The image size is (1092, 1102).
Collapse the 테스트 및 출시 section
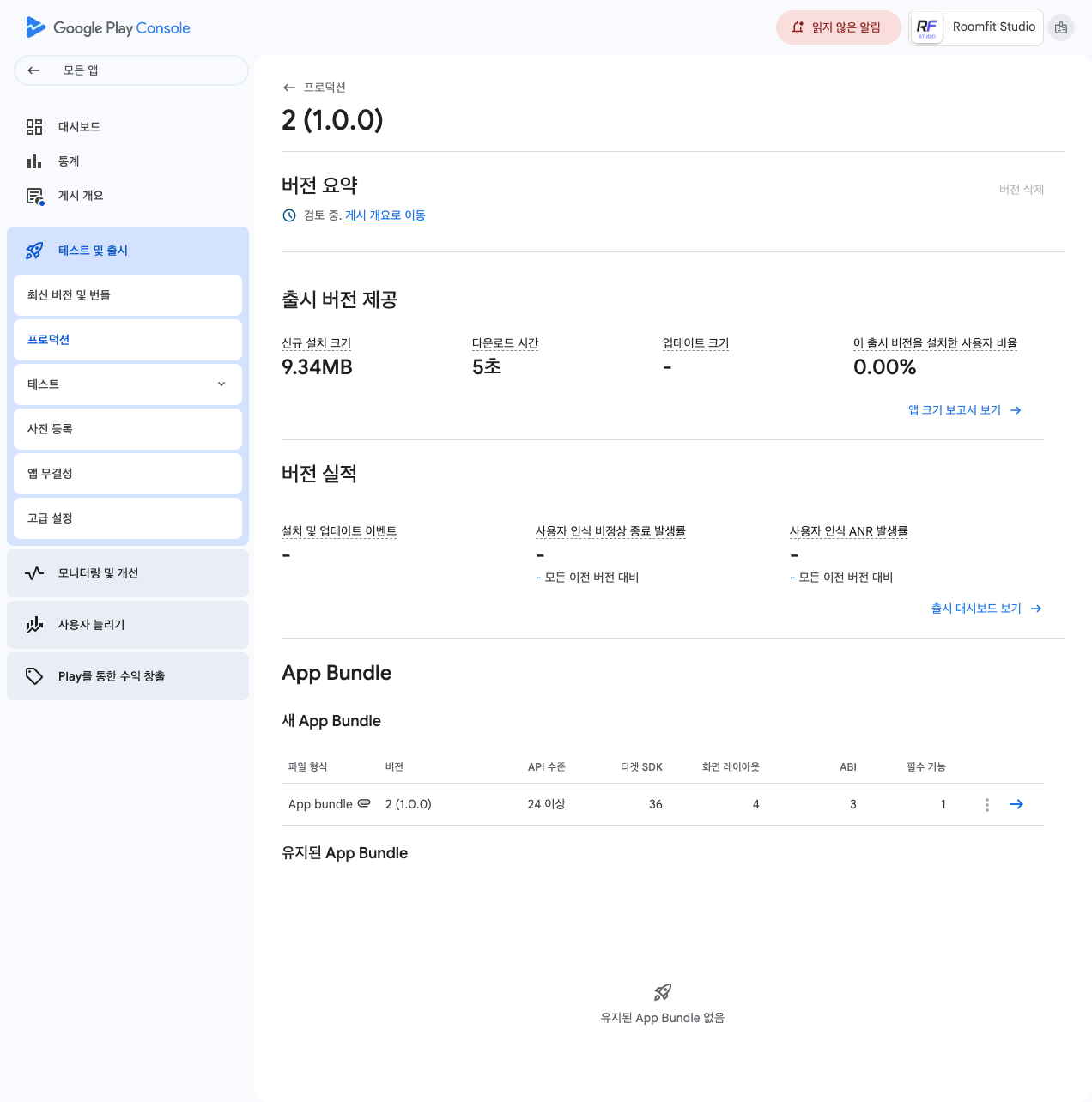tap(128, 251)
